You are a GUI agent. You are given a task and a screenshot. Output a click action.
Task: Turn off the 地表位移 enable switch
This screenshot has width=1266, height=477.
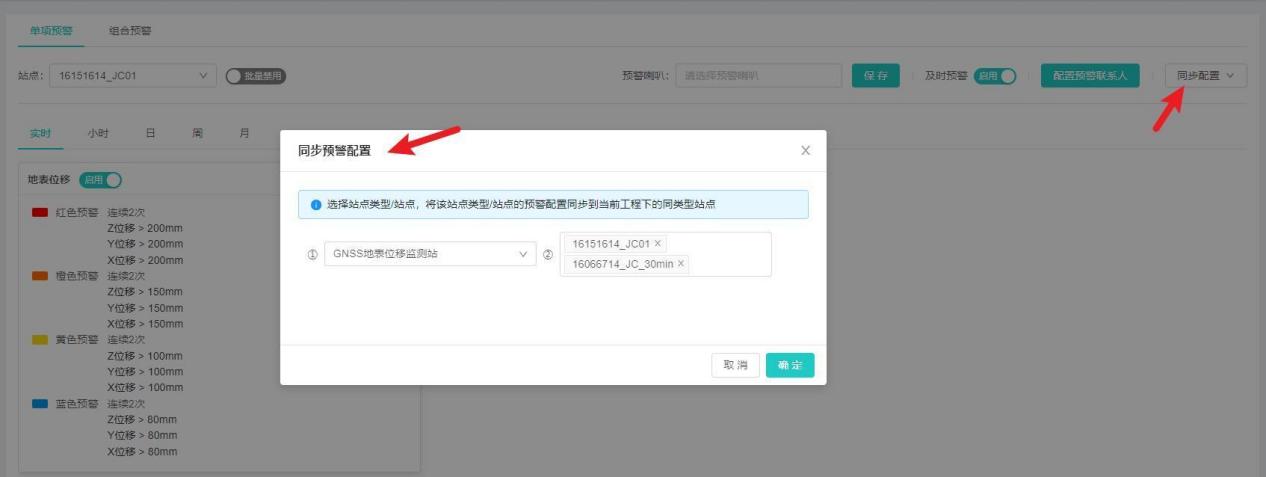[100, 180]
